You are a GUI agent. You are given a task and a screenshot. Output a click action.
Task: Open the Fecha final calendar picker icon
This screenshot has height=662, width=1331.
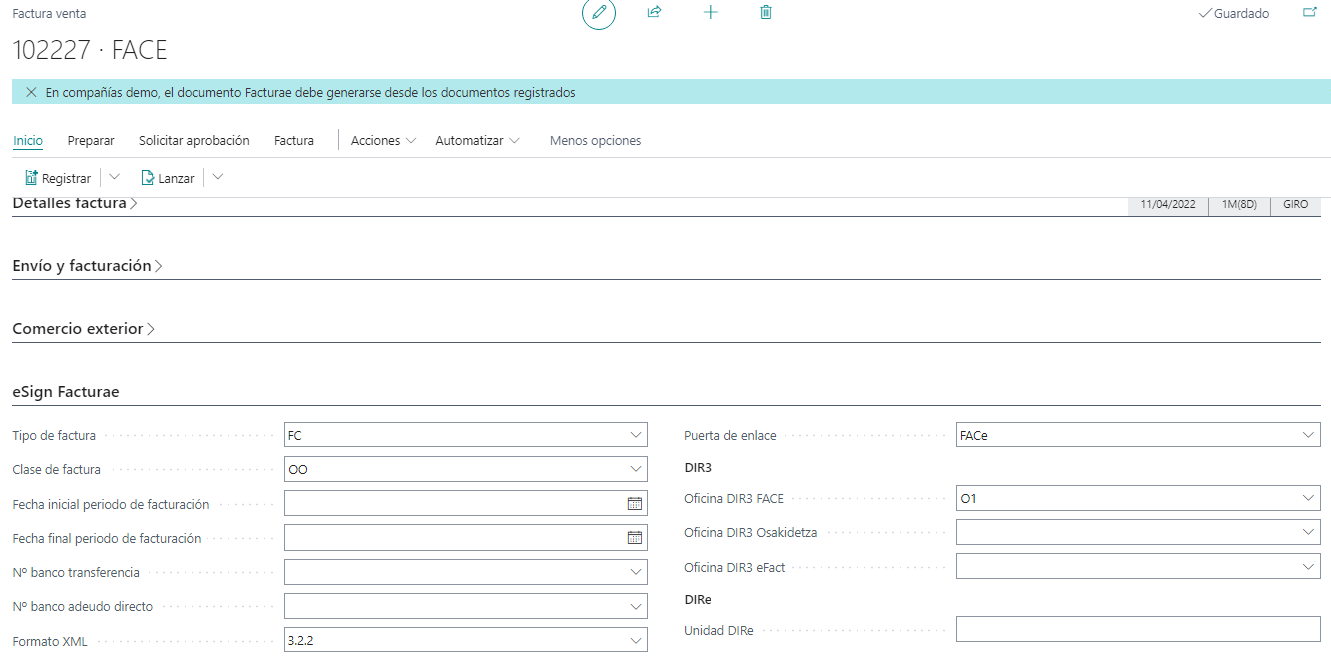(633, 537)
